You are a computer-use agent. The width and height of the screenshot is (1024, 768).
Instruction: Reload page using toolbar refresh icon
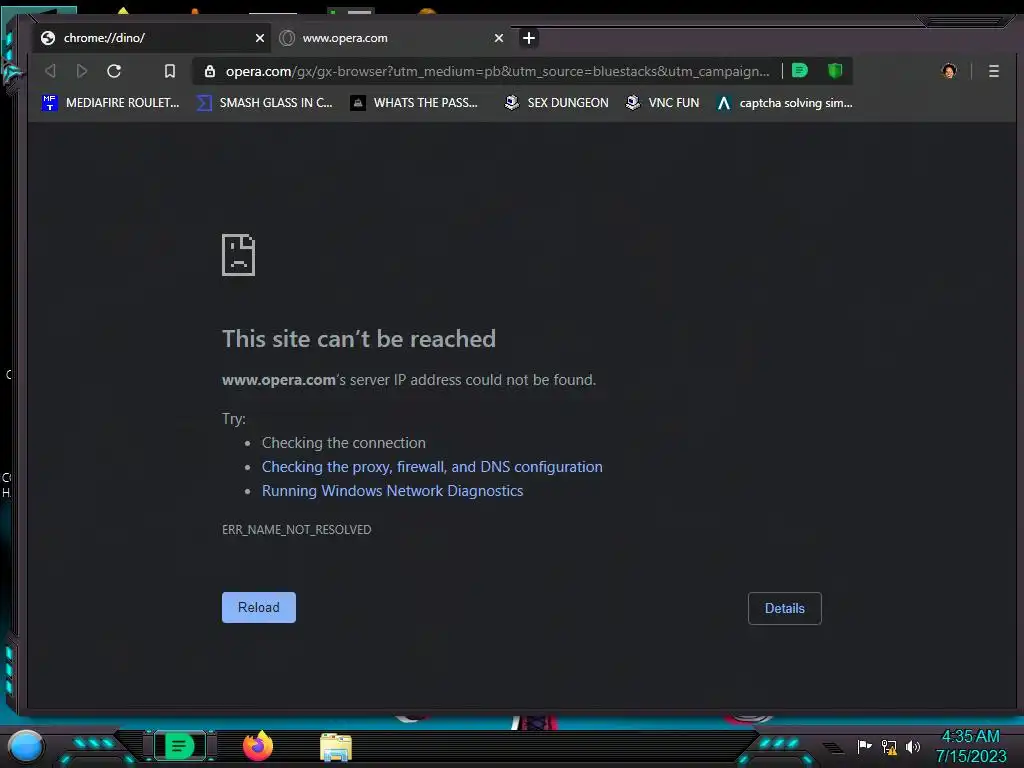click(114, 71)
